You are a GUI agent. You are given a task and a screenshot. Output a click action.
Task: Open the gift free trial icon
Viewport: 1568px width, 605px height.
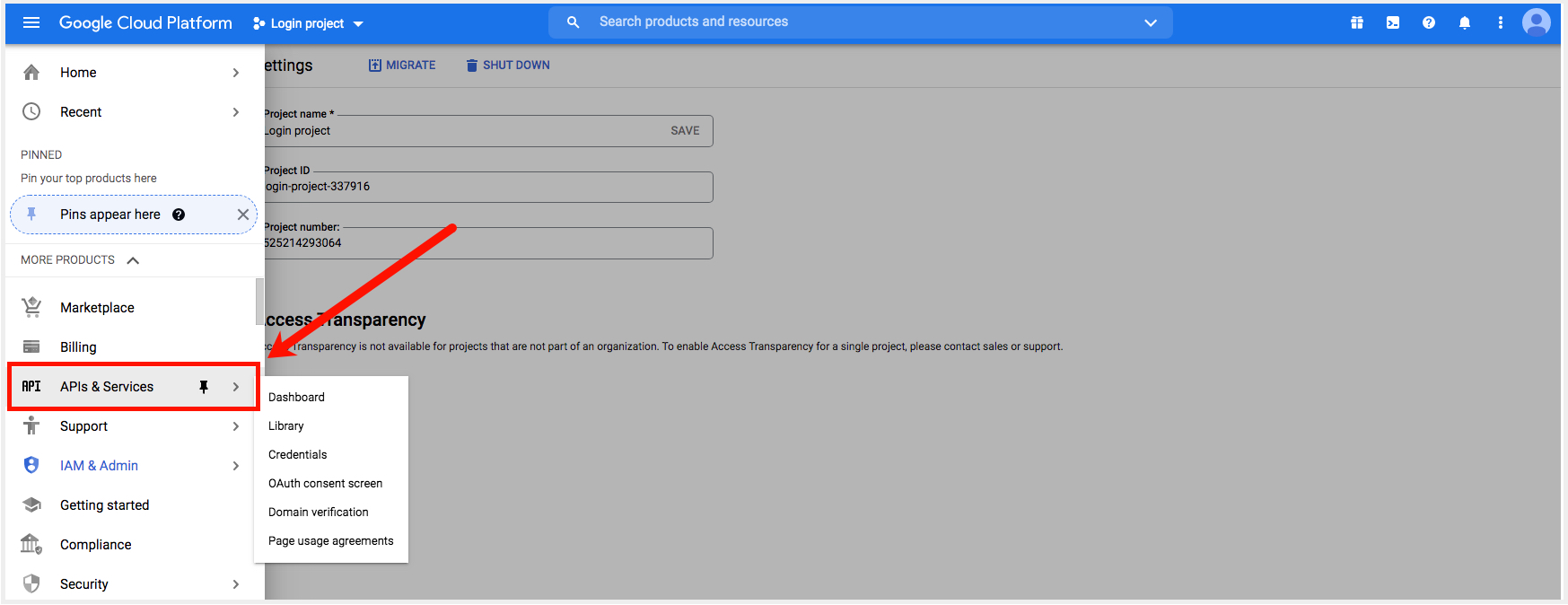pos(1357,22)
